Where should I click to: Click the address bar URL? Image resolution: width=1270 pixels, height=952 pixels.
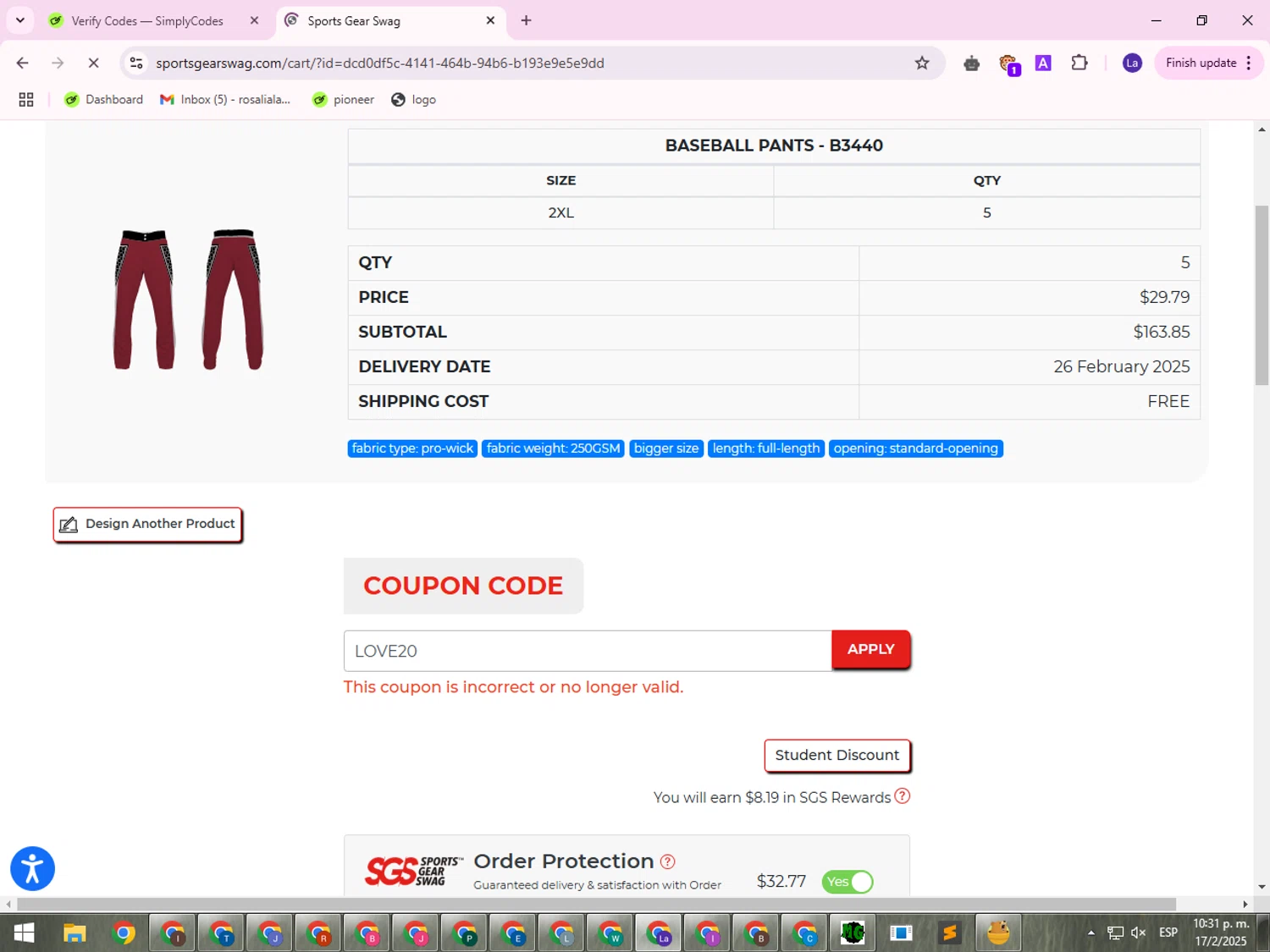pyautogui.click(x=379, y=63)
